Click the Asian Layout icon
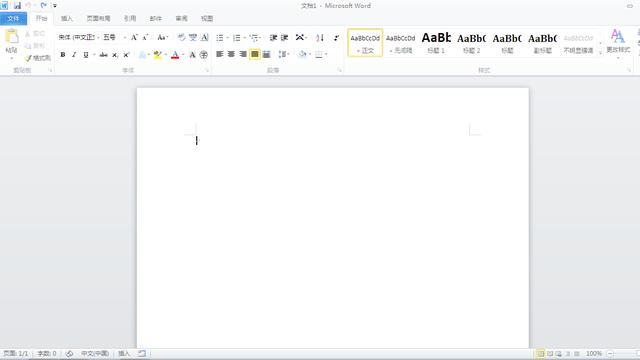The width and height of the screenshot is (640, 360). pyautogui.click(x=300, y=38)
